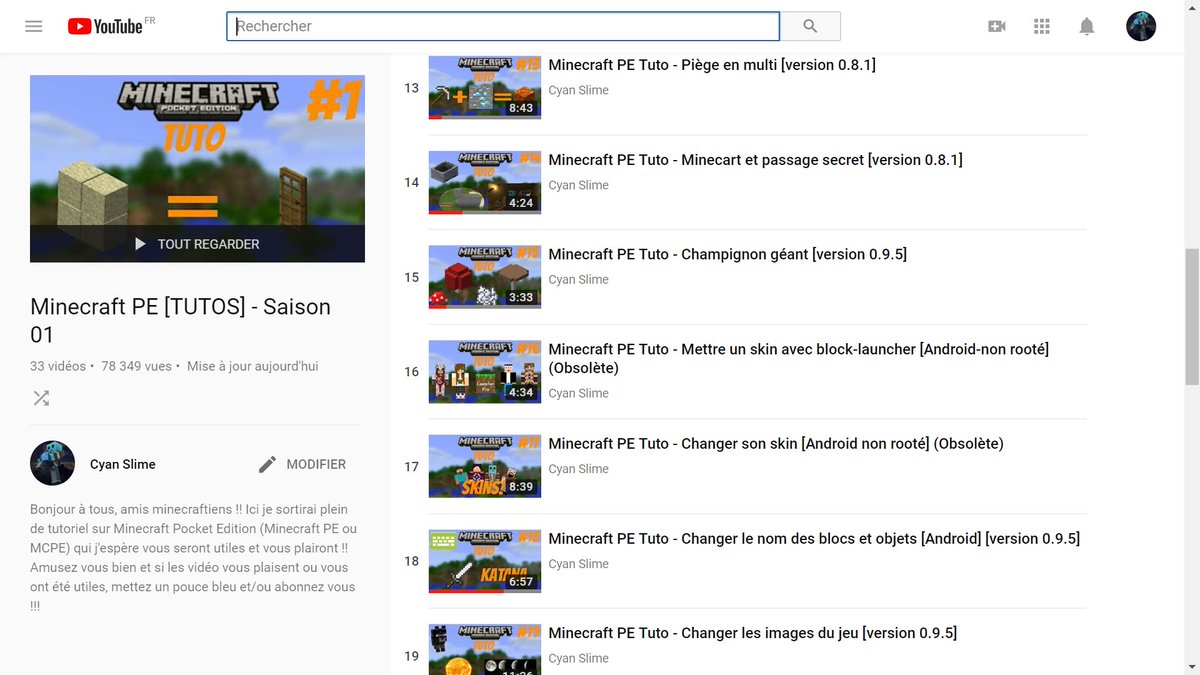1200x675 pixels.
Task: Click index number 13 in list
Action: click(411, 88)
